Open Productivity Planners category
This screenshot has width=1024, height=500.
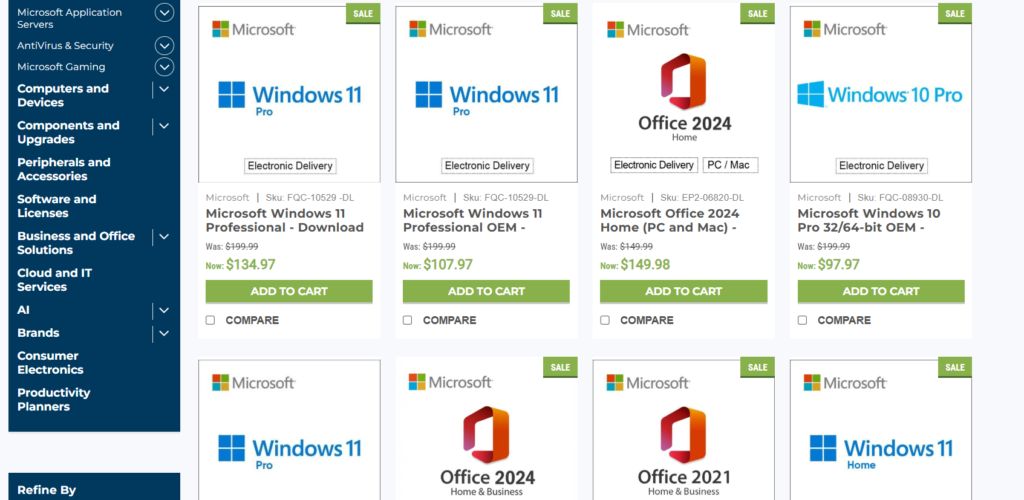tap(54, 399)
